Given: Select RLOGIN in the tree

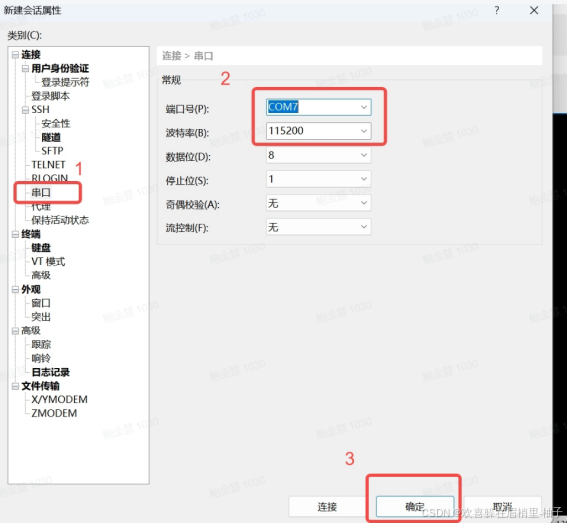Looking at the screenshot, I should (50, 178).
